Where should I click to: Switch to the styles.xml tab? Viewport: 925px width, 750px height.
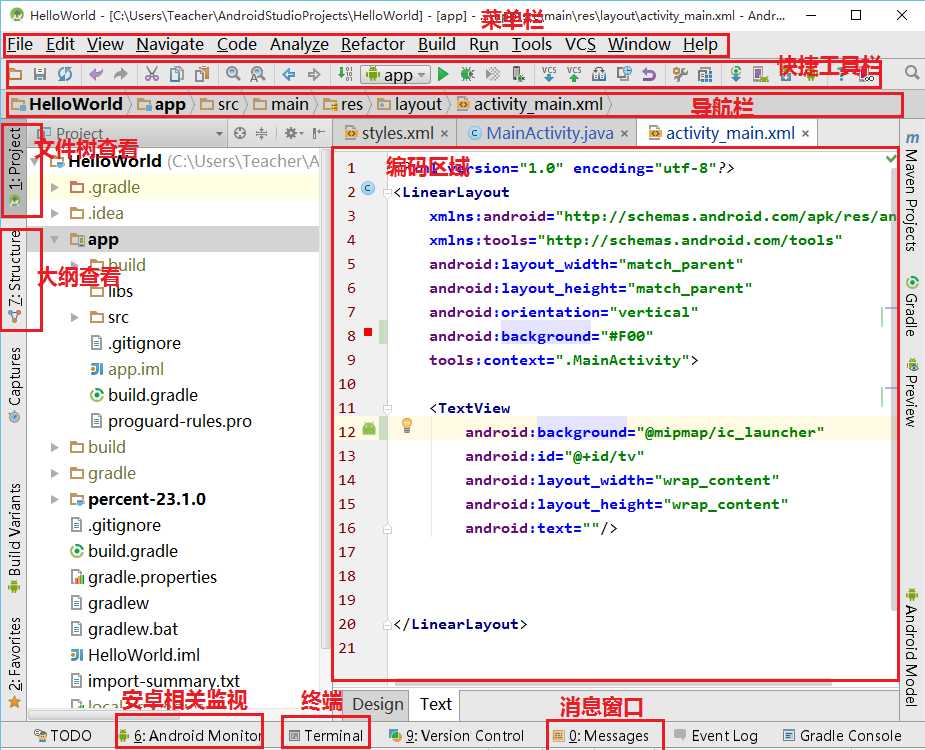[396, 133]
